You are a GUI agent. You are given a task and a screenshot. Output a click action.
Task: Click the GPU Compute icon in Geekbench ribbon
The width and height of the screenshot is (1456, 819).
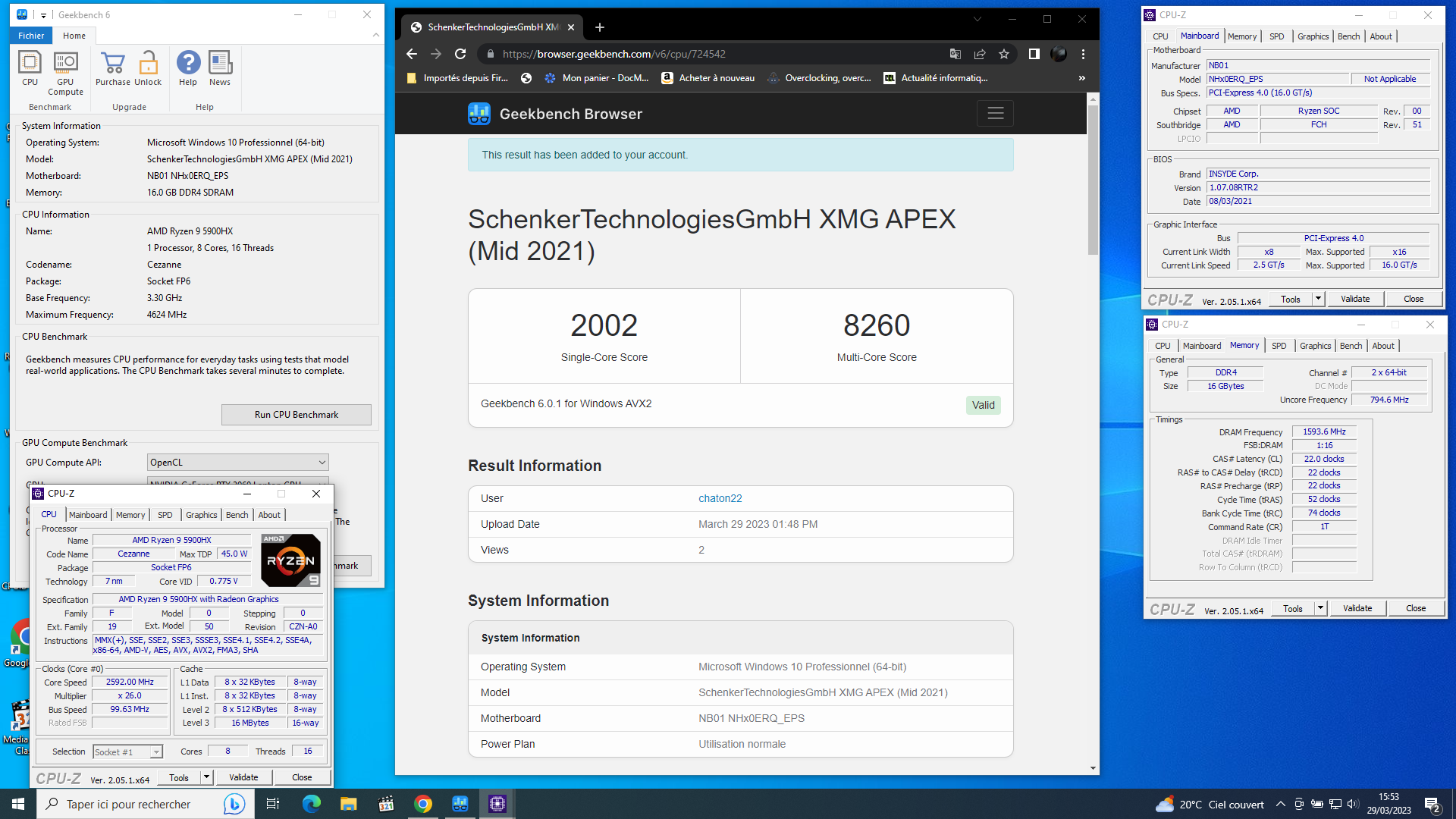coord(65,73)
